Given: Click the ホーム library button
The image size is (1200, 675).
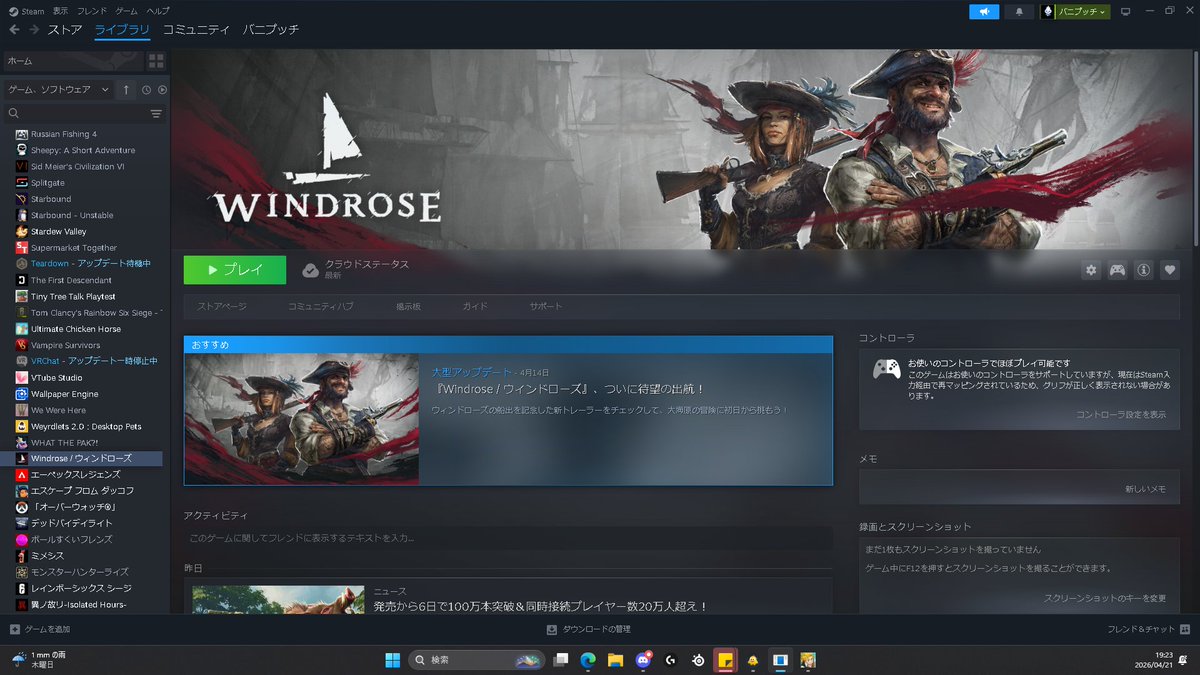Looking at the screenshot, I should 73,61.
